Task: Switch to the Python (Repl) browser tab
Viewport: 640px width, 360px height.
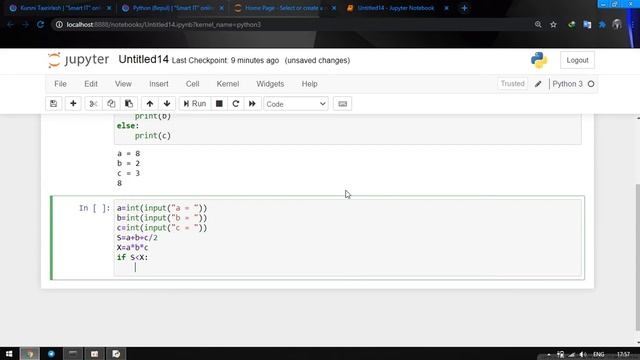Action: click(x=172, y=8)
